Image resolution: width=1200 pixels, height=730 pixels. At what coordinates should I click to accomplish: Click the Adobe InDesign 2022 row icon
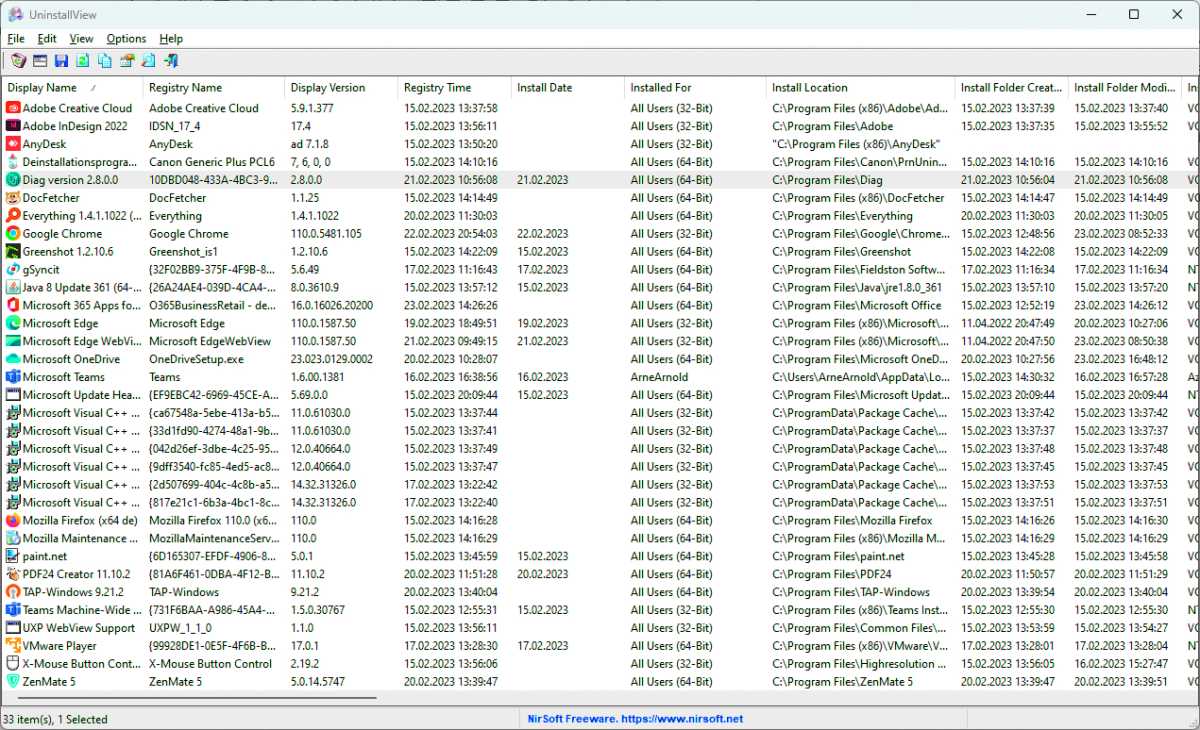[x=13, y=126]
